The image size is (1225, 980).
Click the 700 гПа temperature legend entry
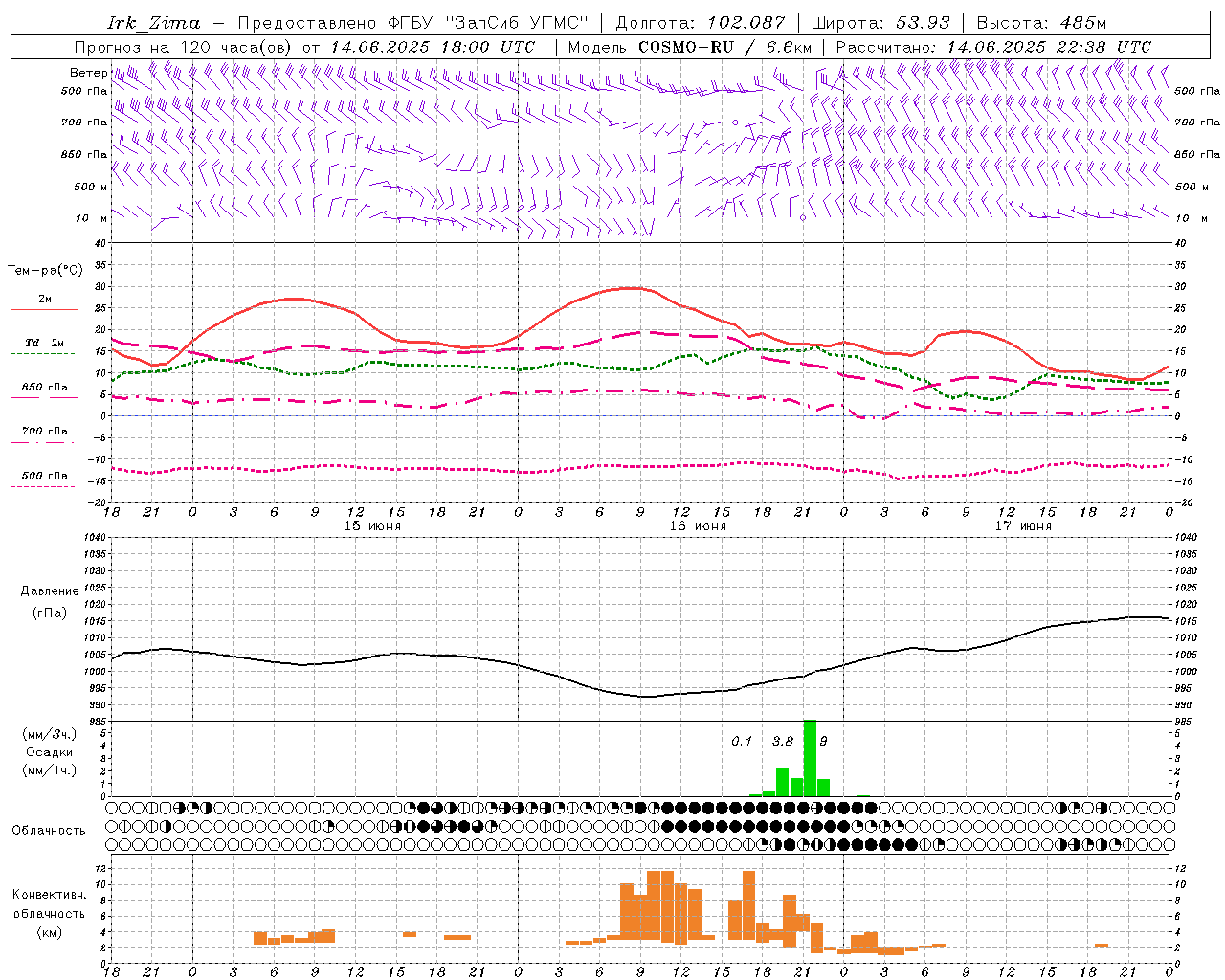tap(44, 432)
